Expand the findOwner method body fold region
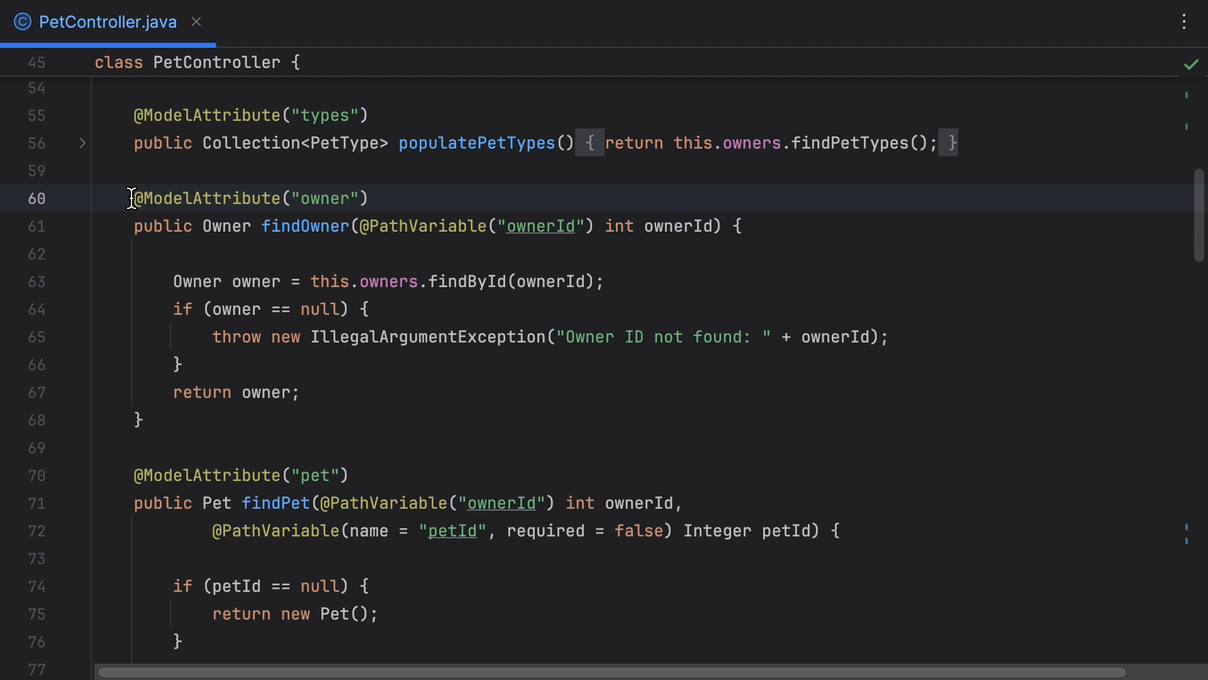Image resolution: width=1208 pixels, height=680 pixels. (83, 226)
